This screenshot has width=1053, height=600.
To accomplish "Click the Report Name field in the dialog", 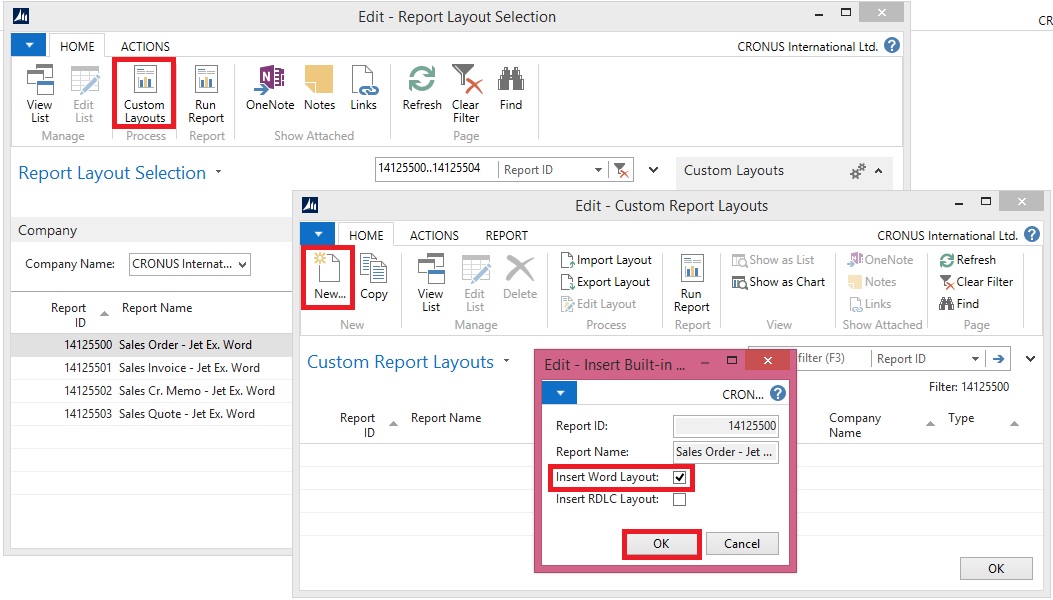I will (x=725, y=452).
